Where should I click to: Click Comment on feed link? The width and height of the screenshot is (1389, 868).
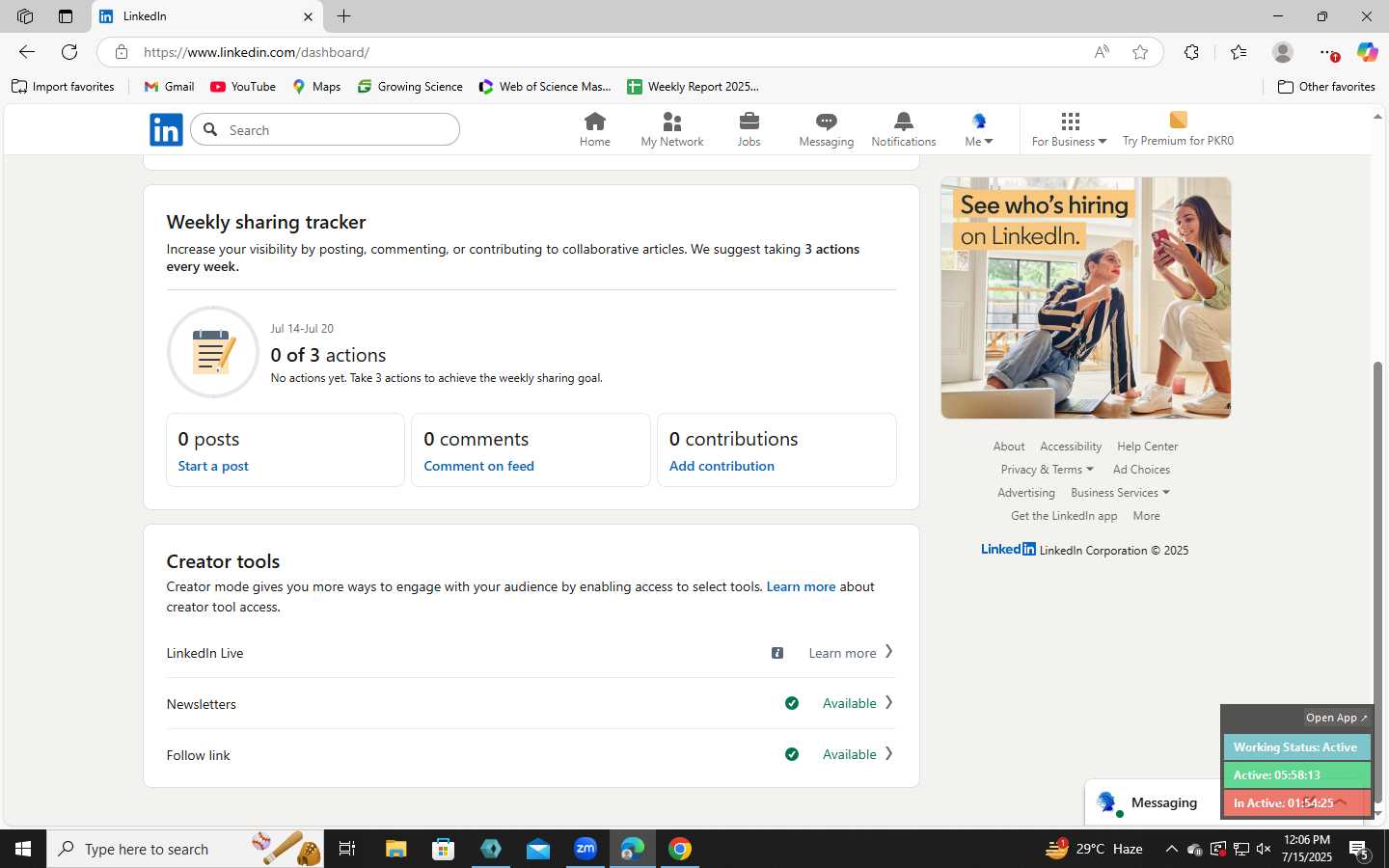pyautogui.click(x=478, y=466)
